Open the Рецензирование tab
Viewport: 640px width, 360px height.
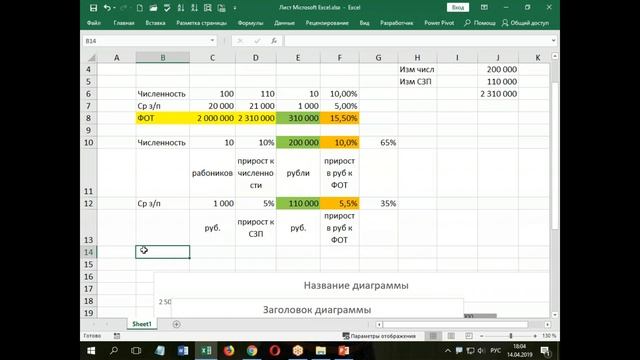[327, 23]
